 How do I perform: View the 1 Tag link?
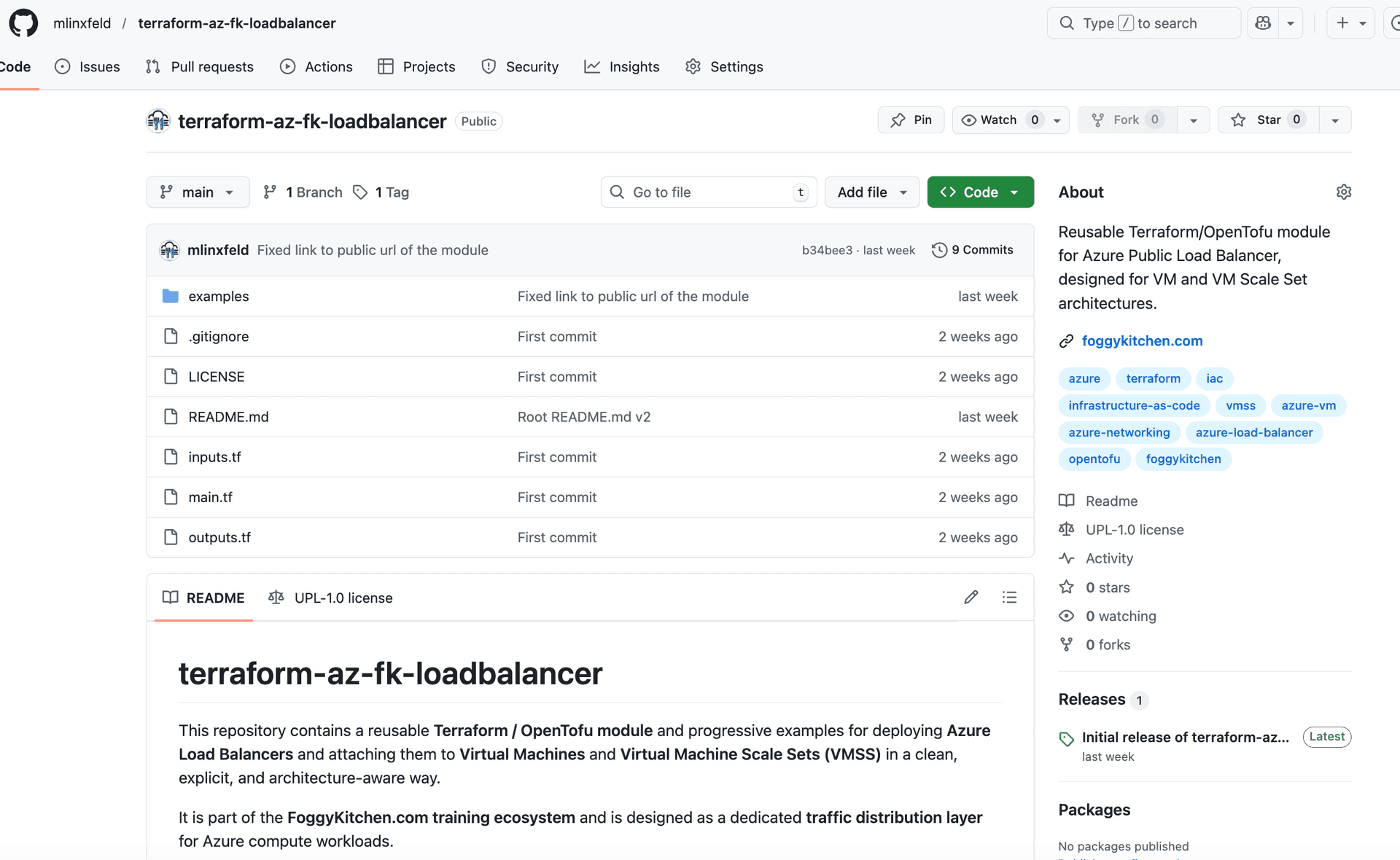pyautogui.click(x=381, y=192)
